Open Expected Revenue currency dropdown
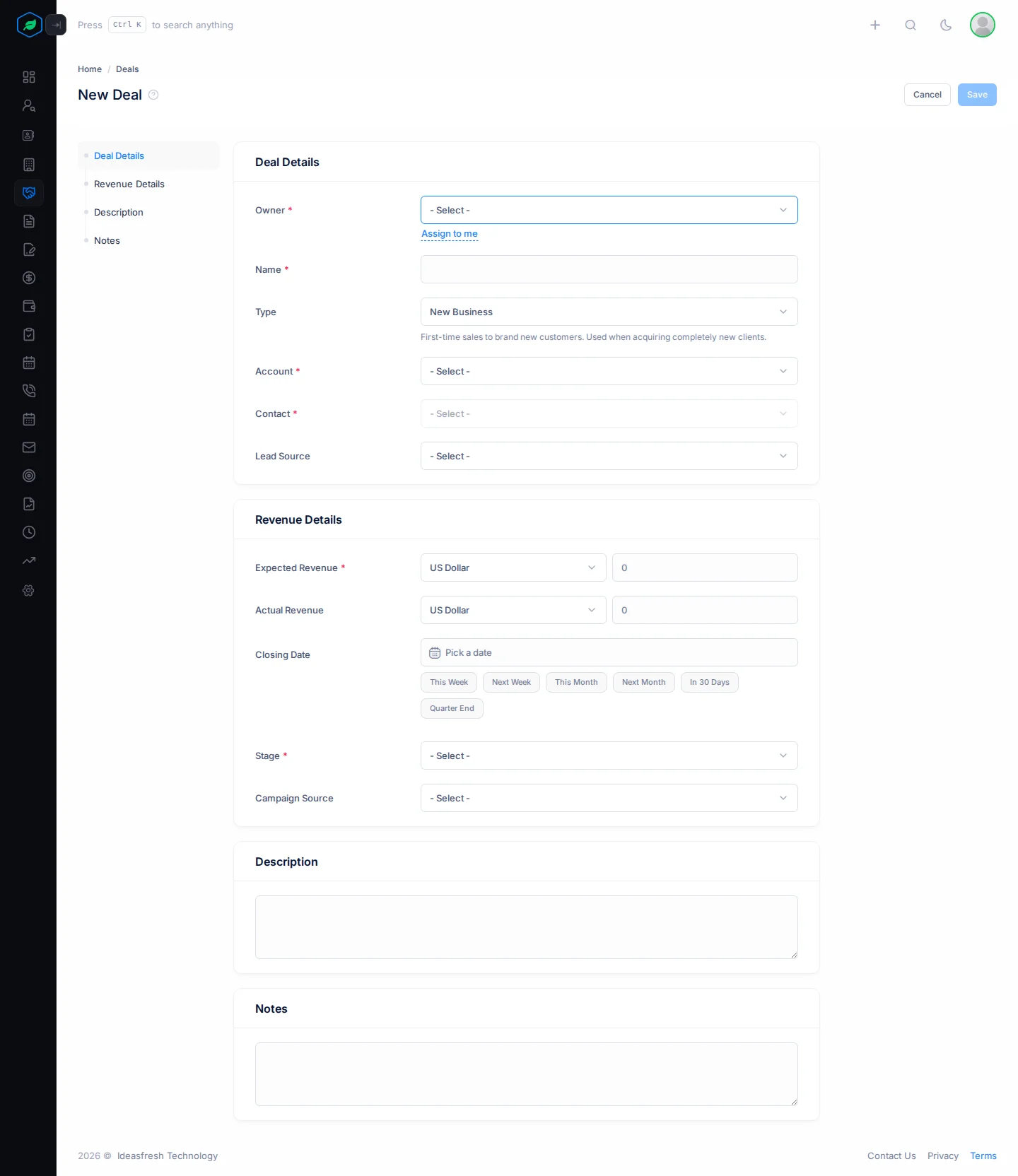This screenshot has height=1176, width=1018. (513, 568)
